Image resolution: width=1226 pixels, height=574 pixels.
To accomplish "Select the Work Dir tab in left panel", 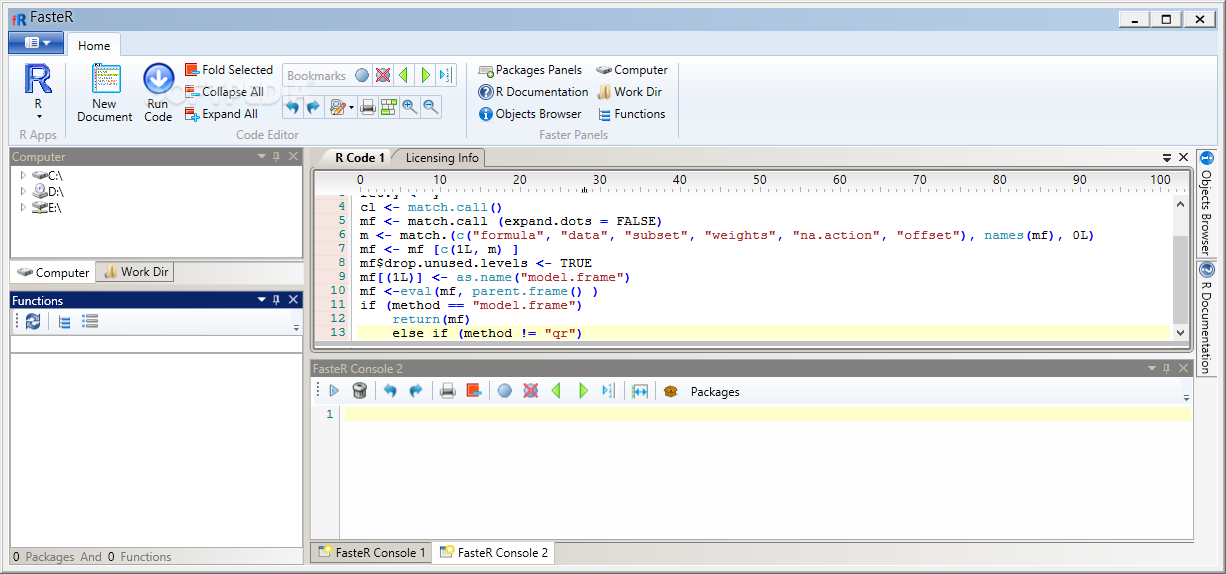I will click(135, 272).
